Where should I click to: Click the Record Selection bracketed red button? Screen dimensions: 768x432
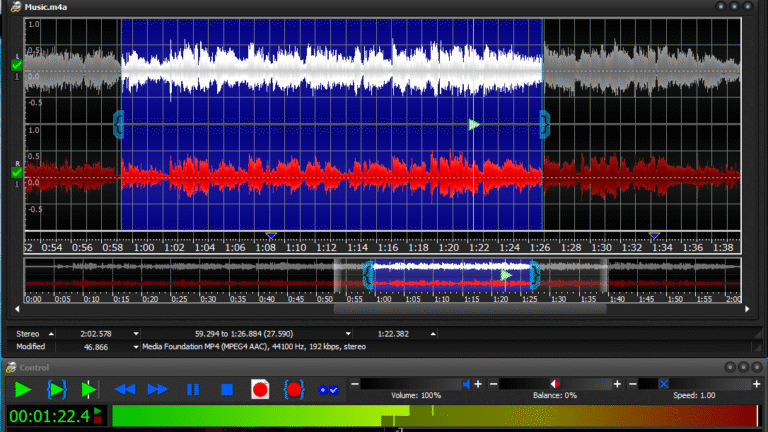click(294, 389)
